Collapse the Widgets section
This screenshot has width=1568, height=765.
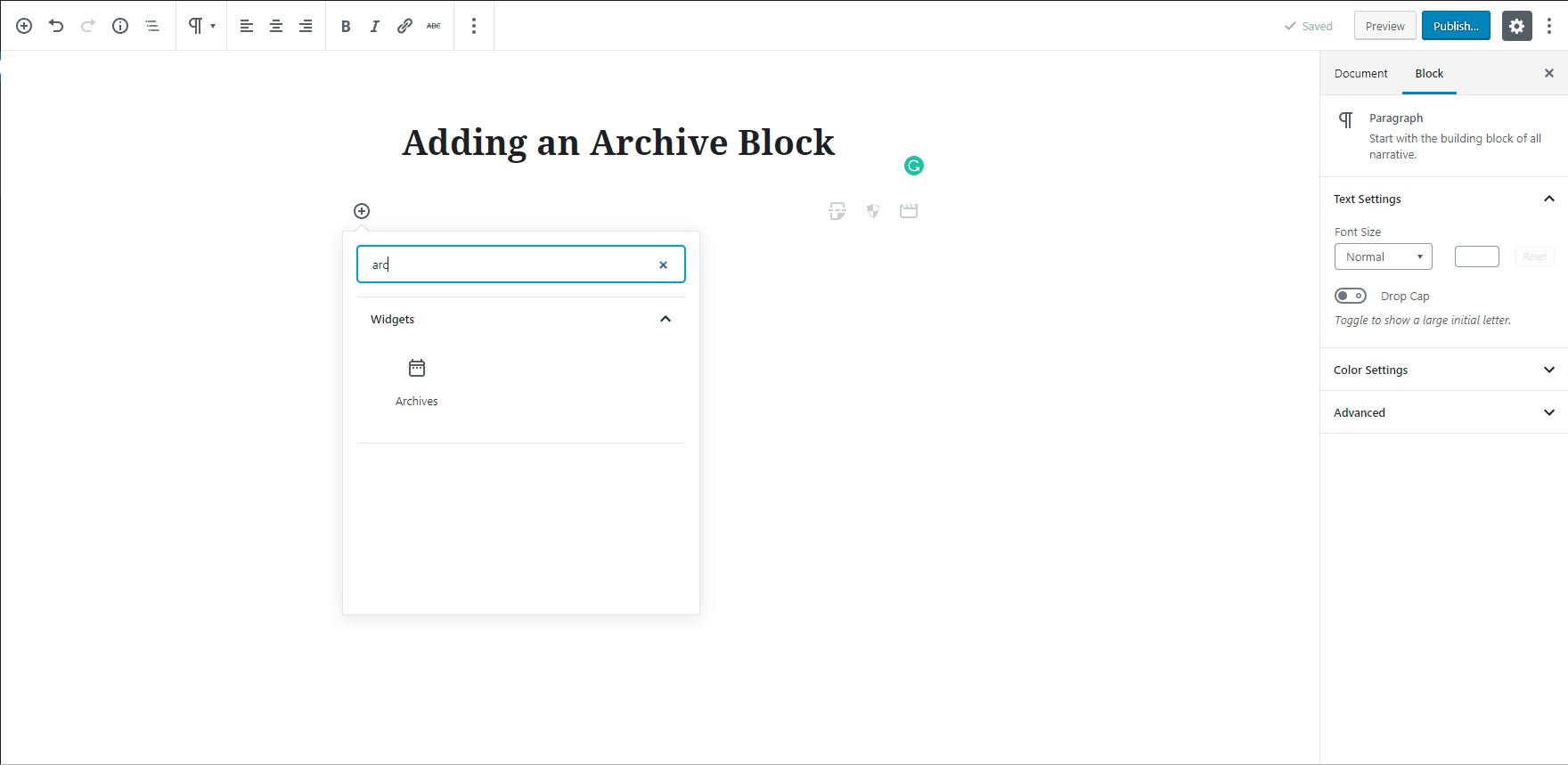click(x=666, y=319)
